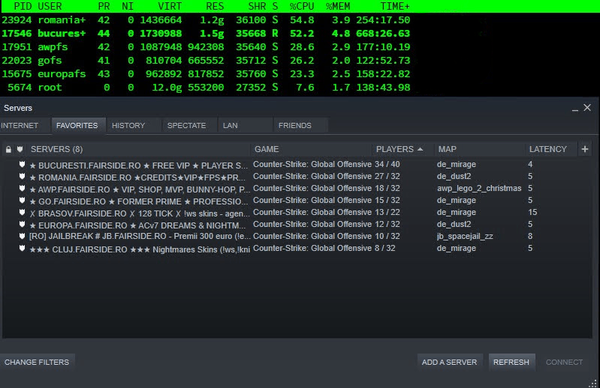Click the jb_spacejail_zz map name
Viewport: 600px width, 388px height.
(465, 236)
